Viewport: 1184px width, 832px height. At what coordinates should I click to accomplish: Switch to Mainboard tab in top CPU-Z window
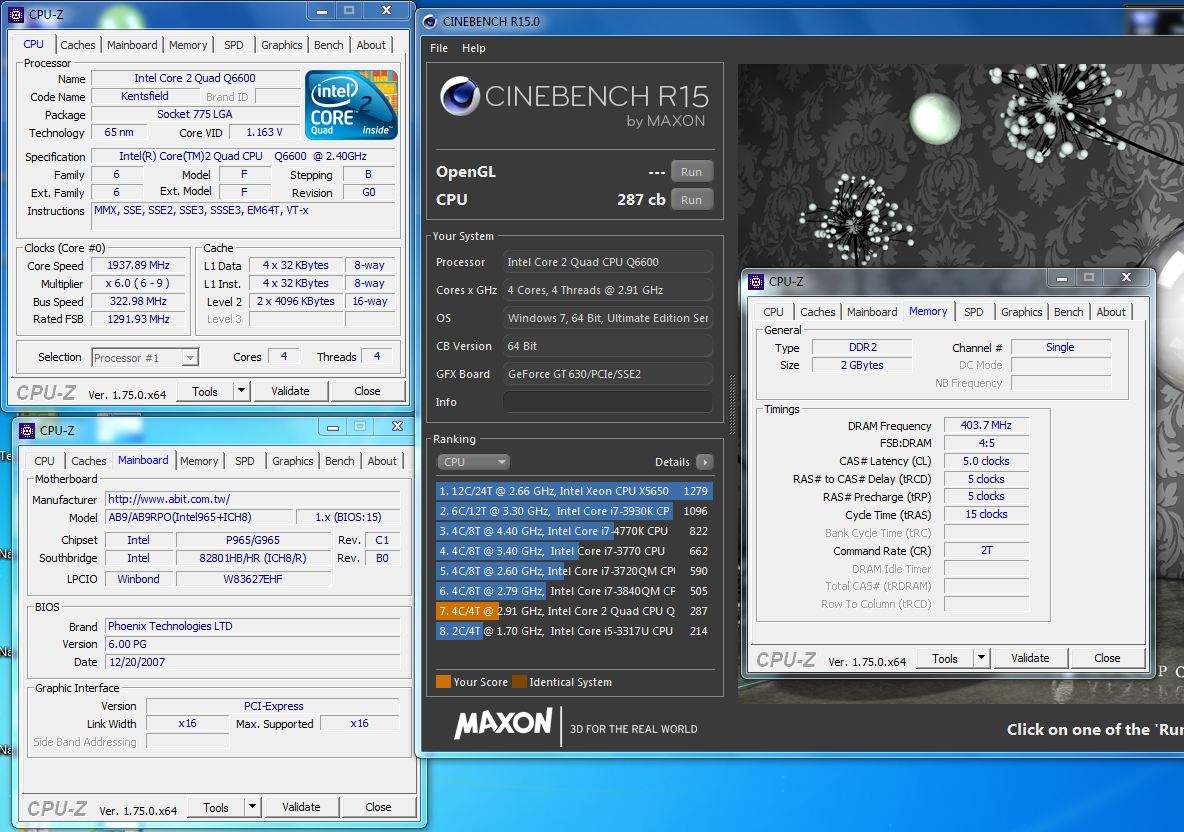(x=132, y=45)
